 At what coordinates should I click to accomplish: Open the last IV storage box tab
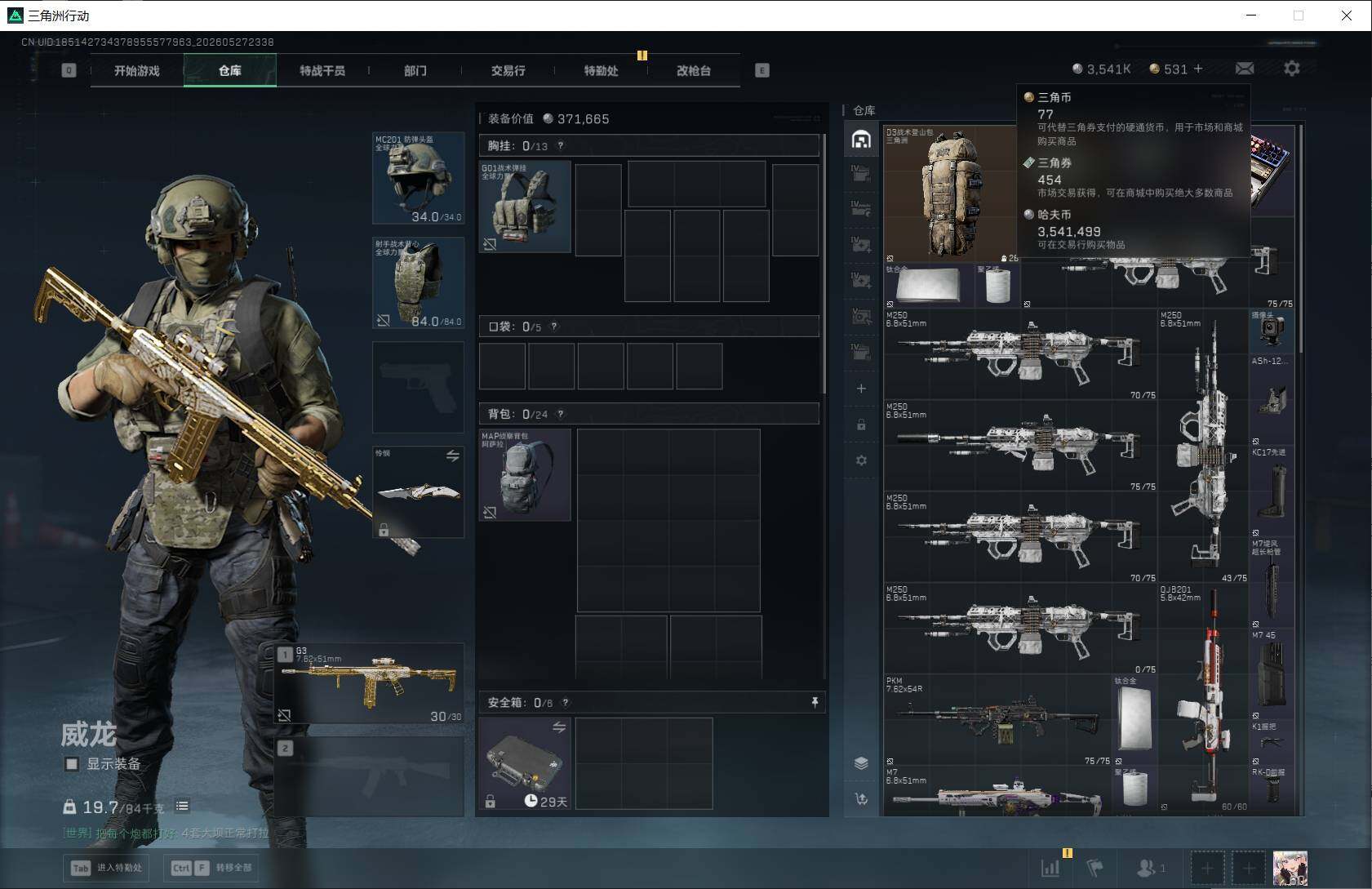(861, 353)
